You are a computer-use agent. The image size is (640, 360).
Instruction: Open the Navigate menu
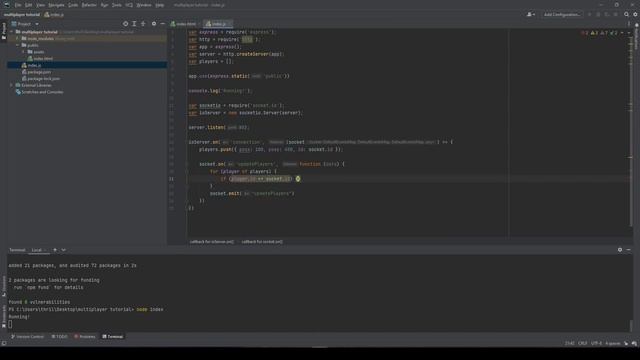click(56, 5)
